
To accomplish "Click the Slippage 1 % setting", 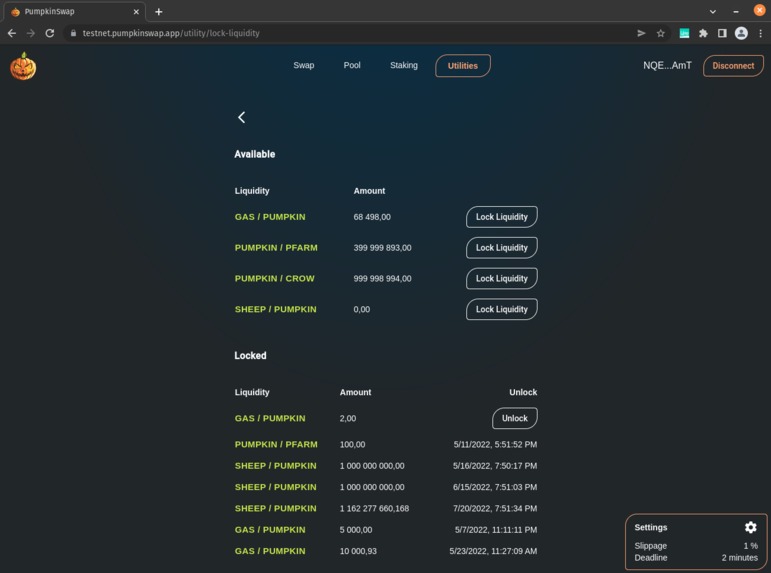I will pyautogui.click(x=695, y=546).
